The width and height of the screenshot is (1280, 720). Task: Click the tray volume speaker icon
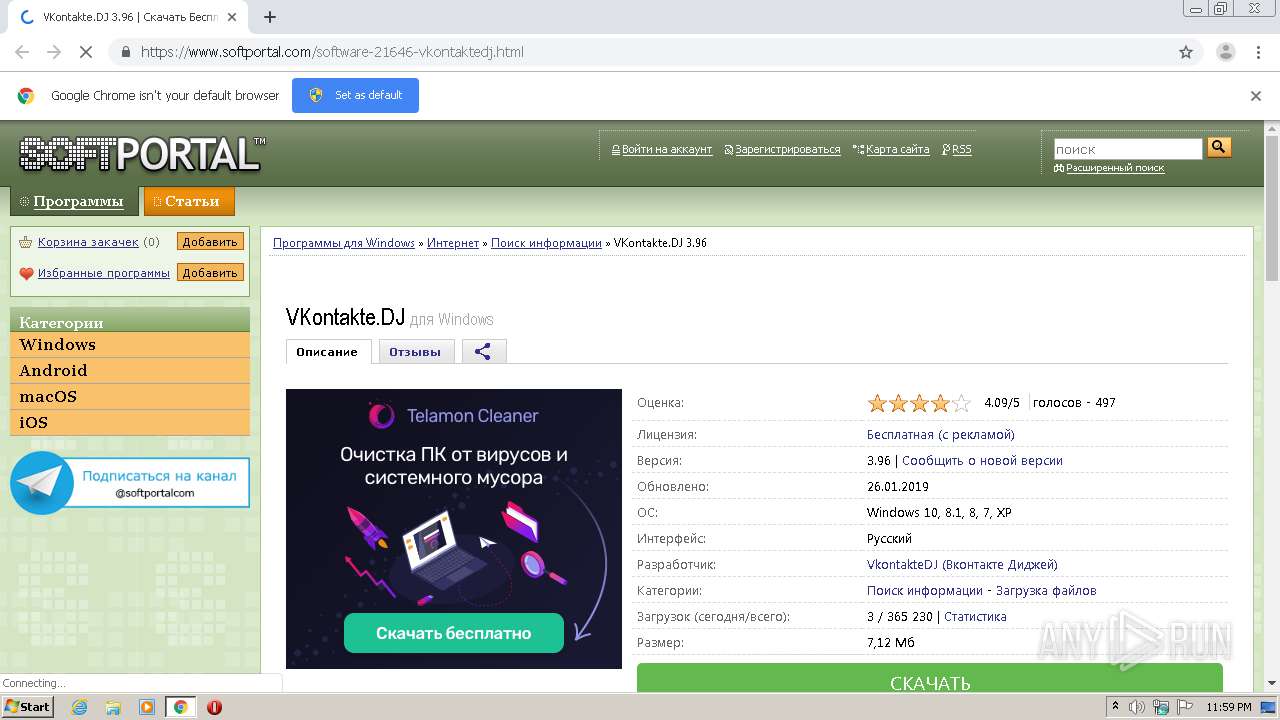1137,707
